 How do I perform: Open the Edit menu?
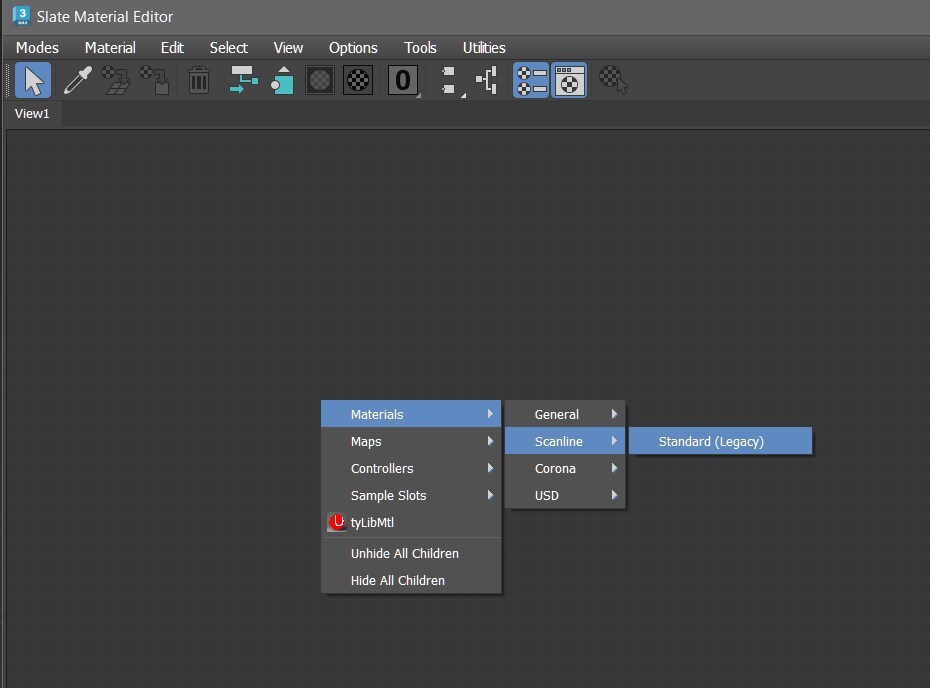click(172, 47)
